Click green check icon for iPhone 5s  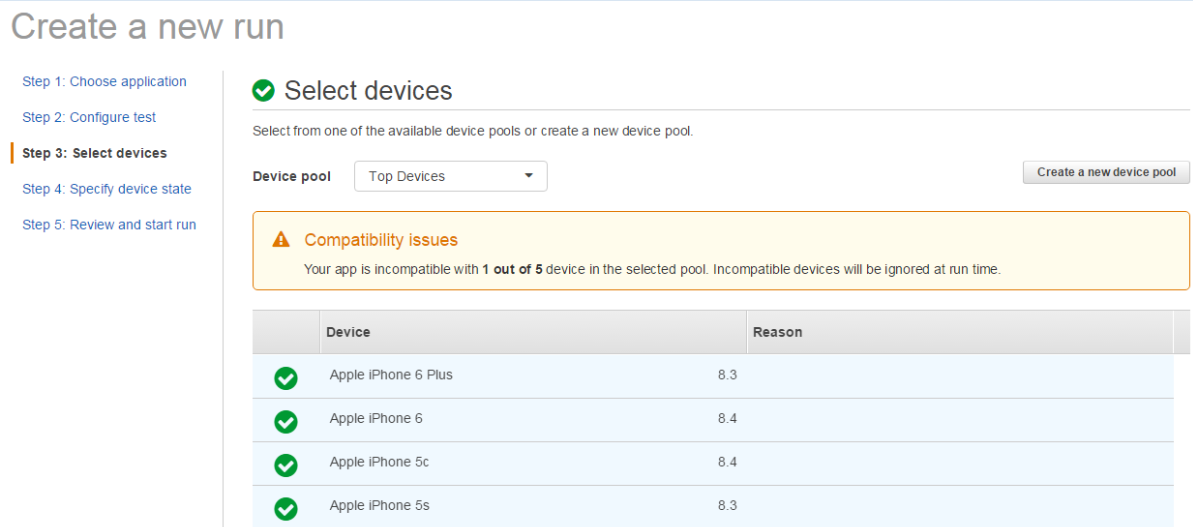(286, 507)
